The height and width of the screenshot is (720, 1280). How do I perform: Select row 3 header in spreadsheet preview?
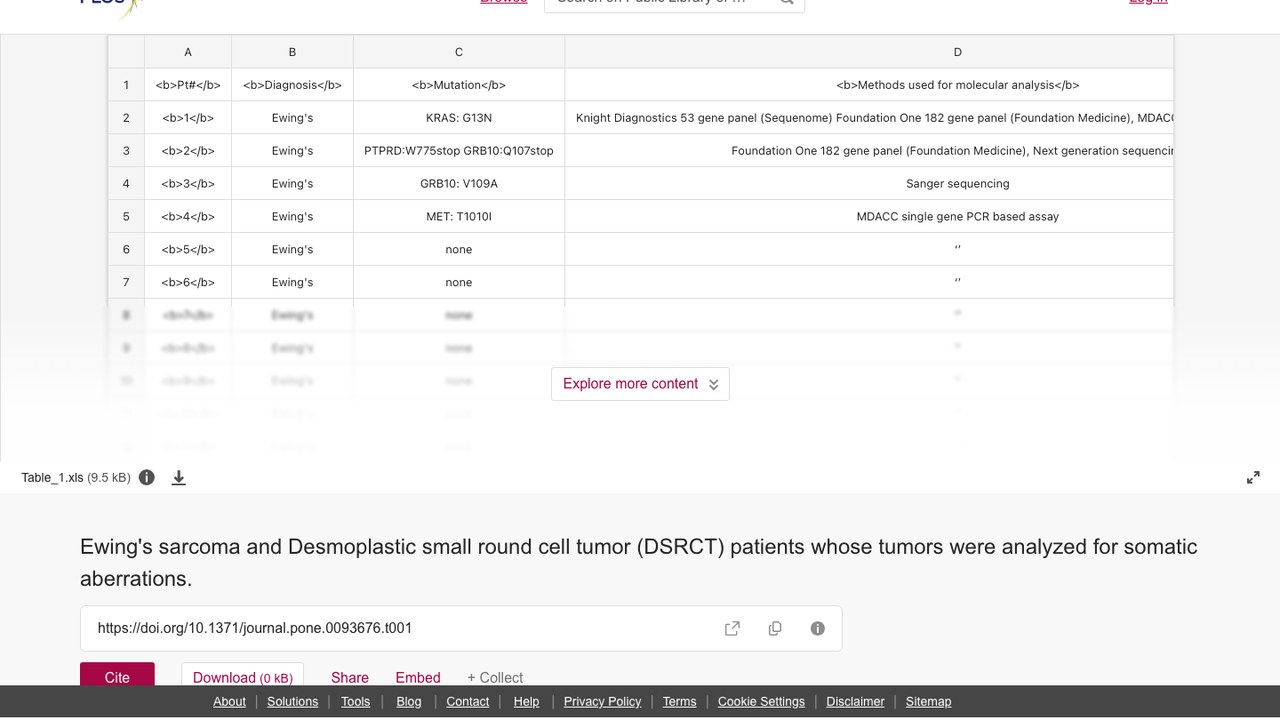pyautogui.click(x=126, y=151)
